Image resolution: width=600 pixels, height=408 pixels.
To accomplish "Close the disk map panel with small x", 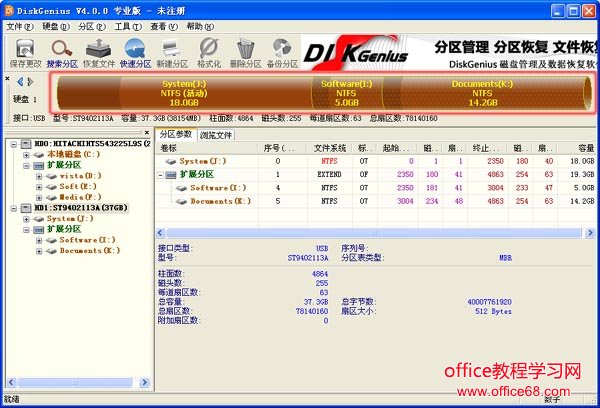I will [7, 78].
